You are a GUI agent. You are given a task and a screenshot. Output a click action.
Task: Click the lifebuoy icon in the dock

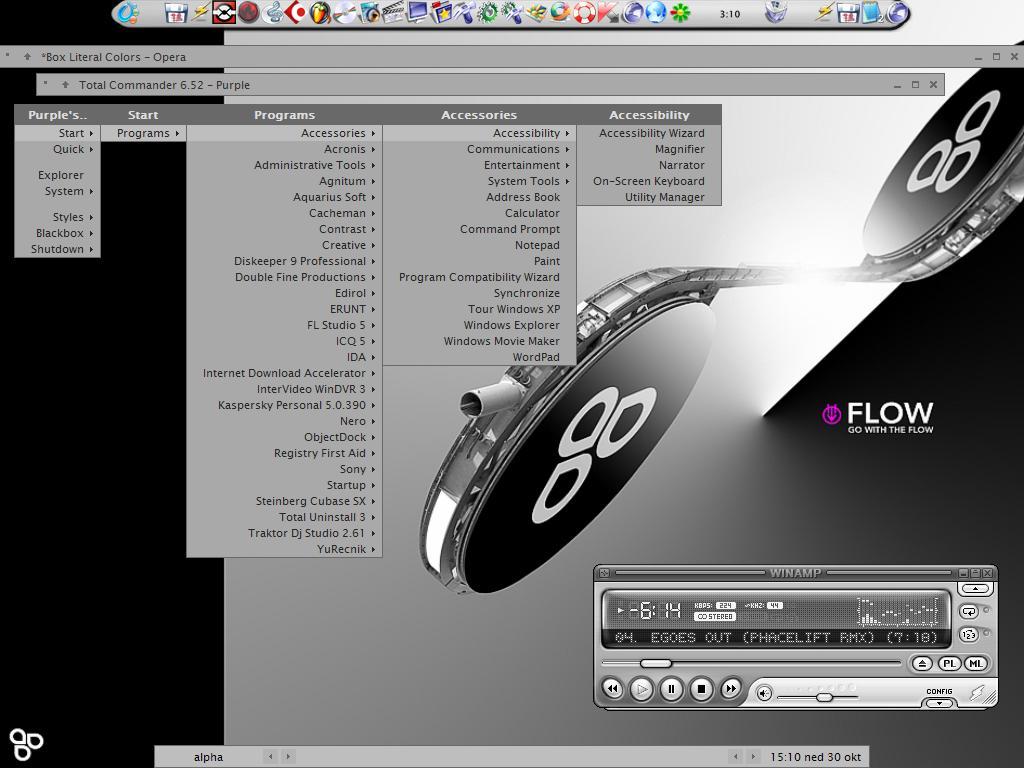click(584, 13)
